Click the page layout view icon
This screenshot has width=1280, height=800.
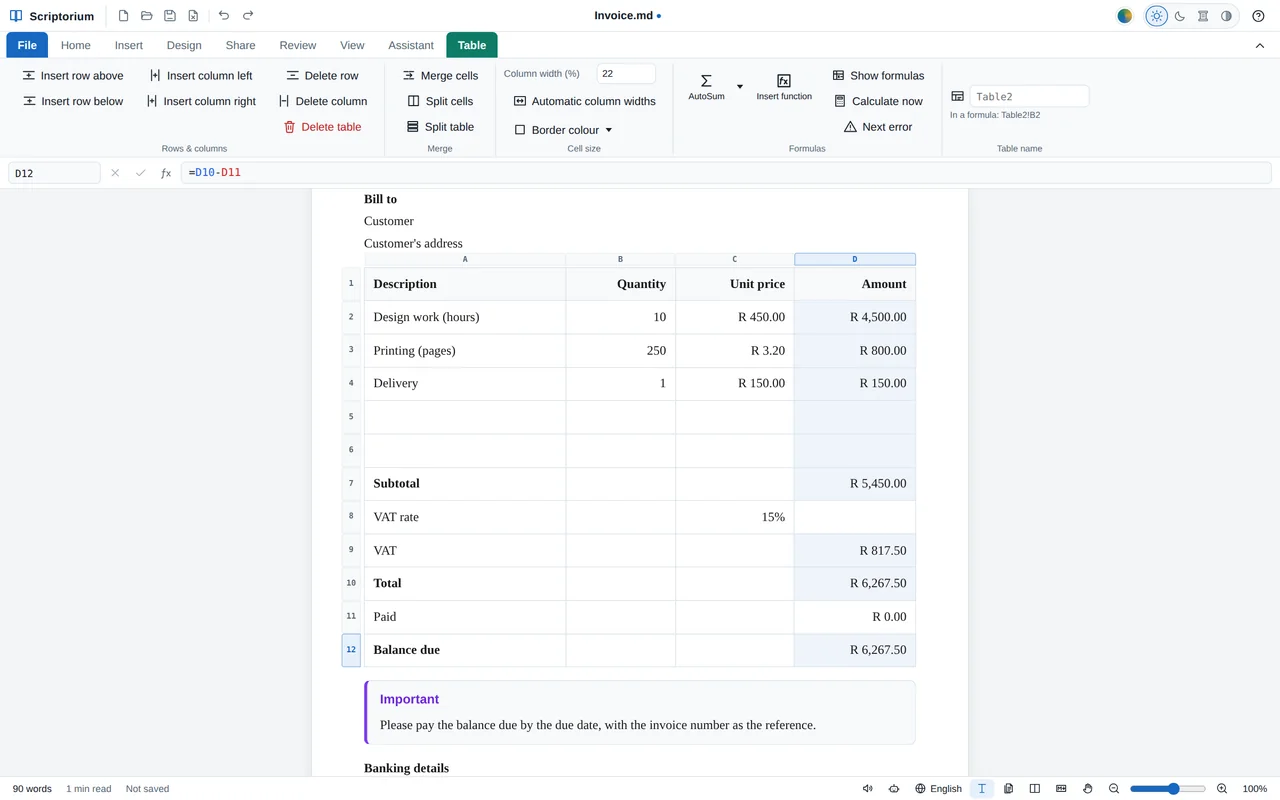point(1009,789)
